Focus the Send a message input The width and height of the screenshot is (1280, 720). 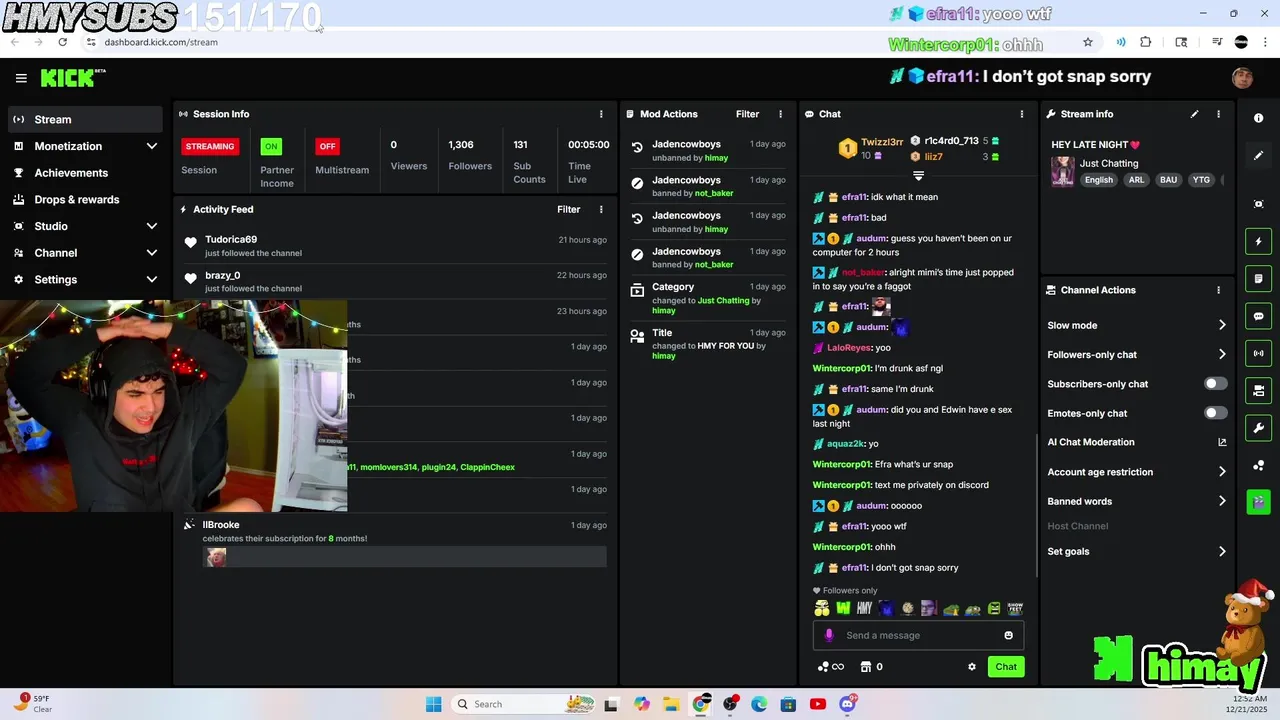click(918, 635)
